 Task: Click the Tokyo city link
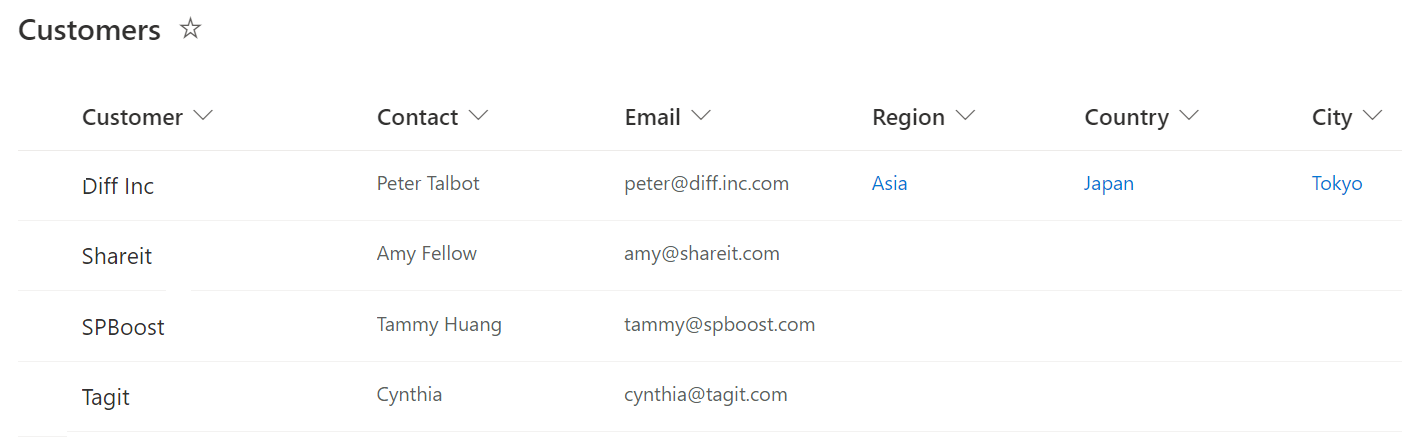click(1336, 184)
